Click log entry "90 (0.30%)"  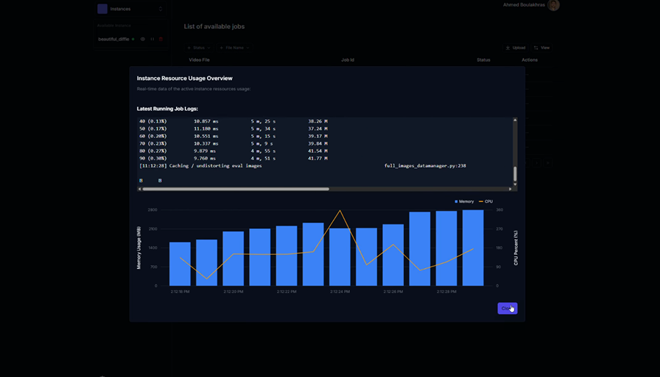point(153,158)
